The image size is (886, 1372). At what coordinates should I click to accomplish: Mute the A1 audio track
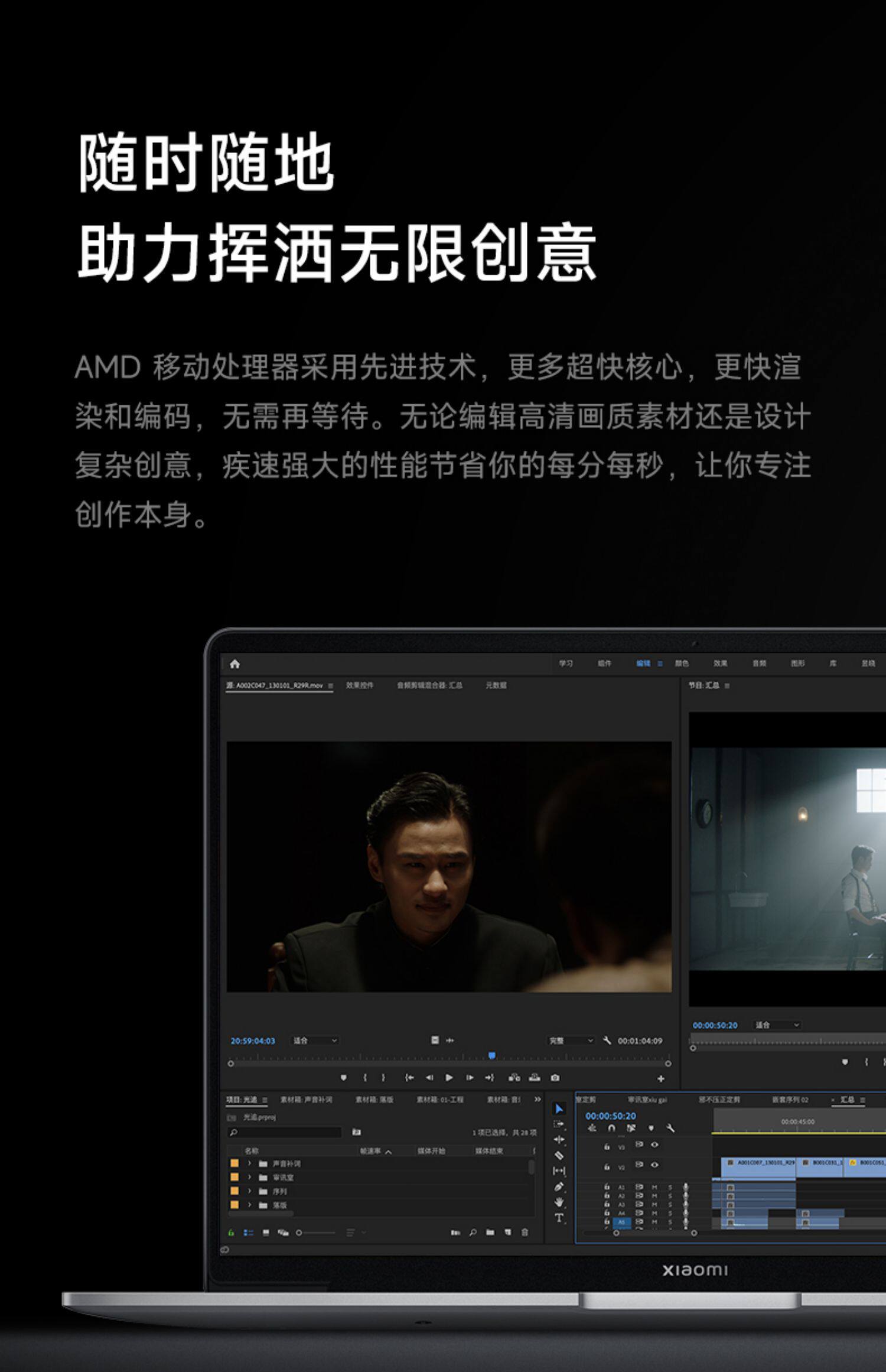pyautogui.click(x=654, y=1187)
